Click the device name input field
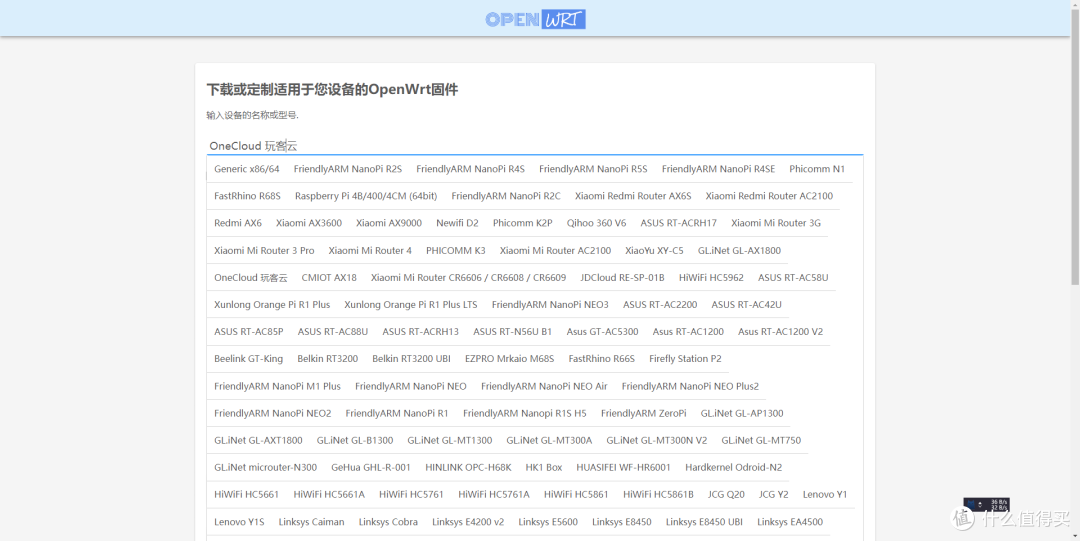 point(534,146)
